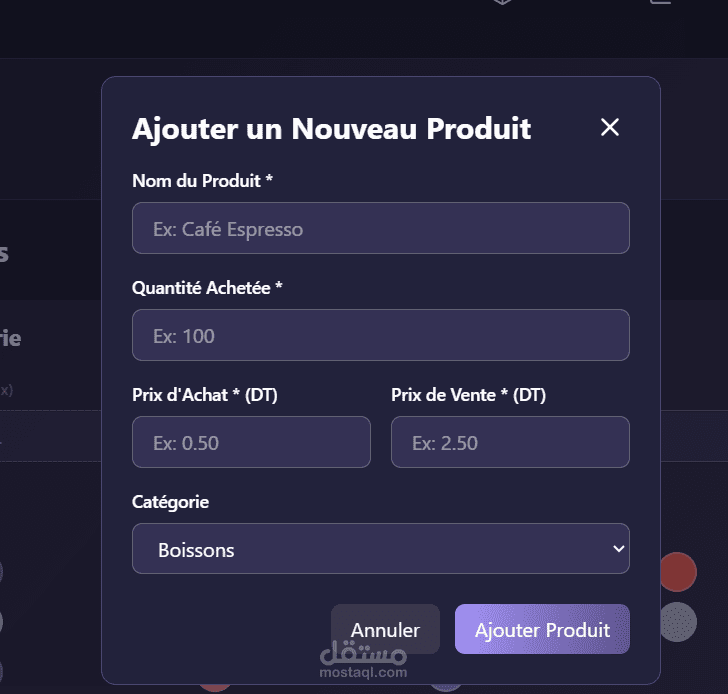
Task: Close the Ajouter un Nouveau Produit dialog
Action: point(610,127)
